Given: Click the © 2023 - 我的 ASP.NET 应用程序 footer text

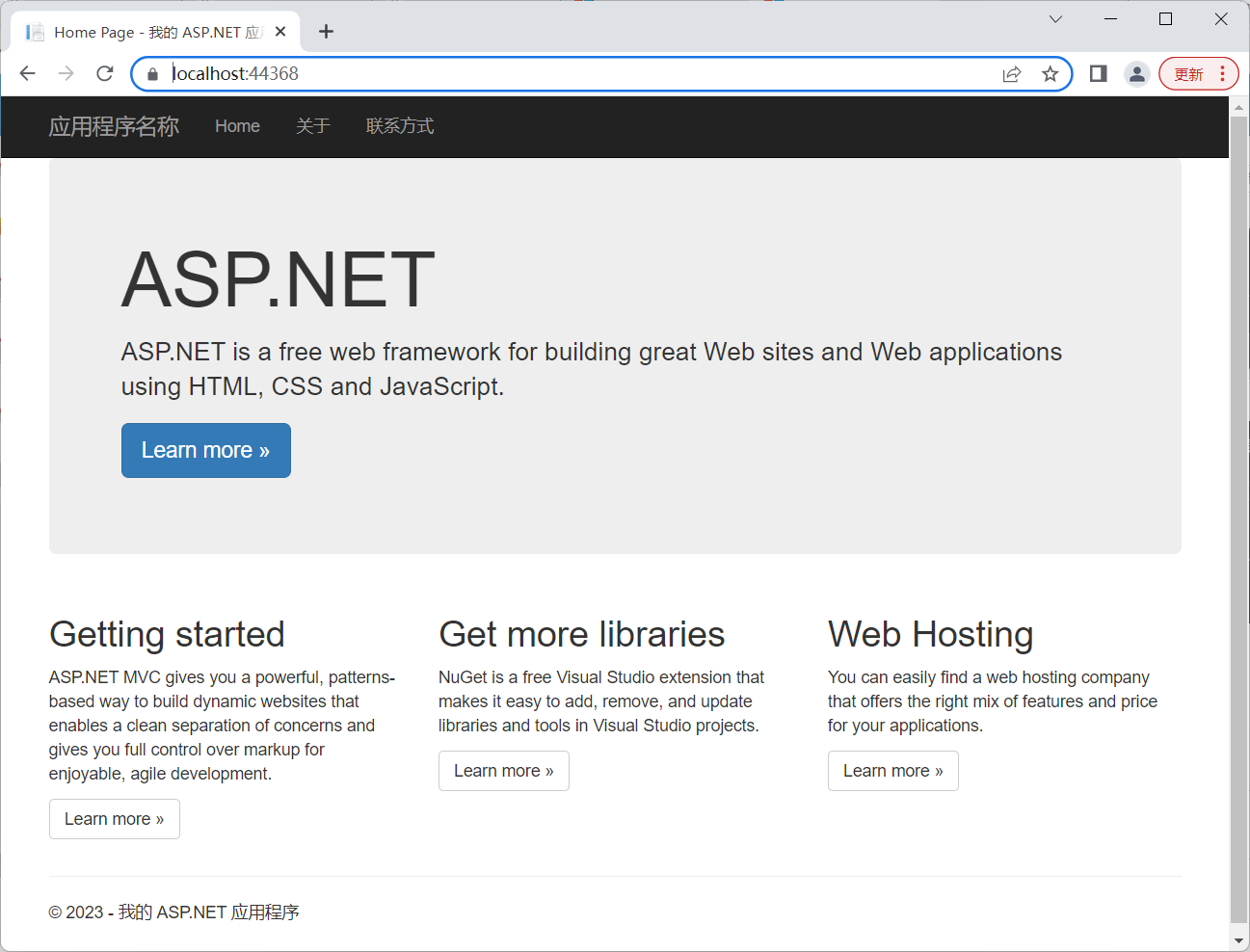Looking at the screenshot, I should (x=174, y=912).
